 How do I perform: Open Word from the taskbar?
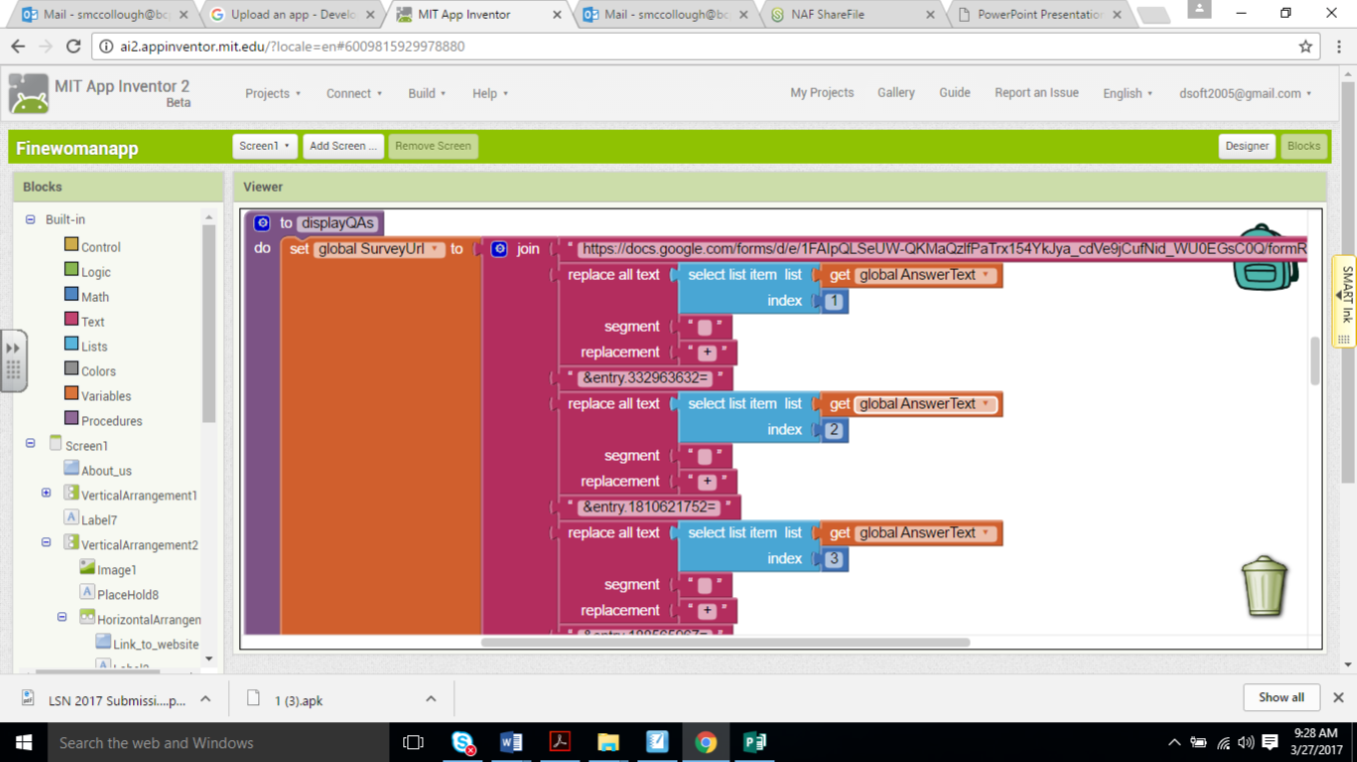coord(511,742)
